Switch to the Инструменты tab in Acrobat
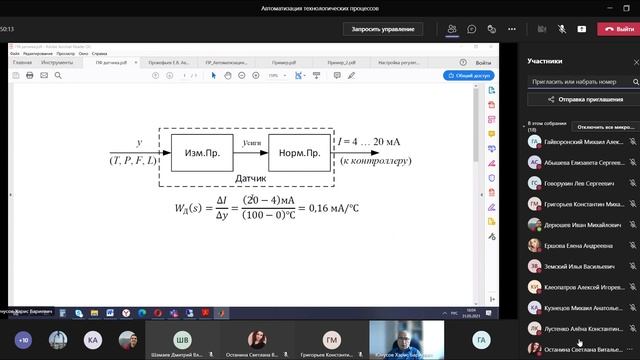The image size is (640, 360). pos(57,62)
